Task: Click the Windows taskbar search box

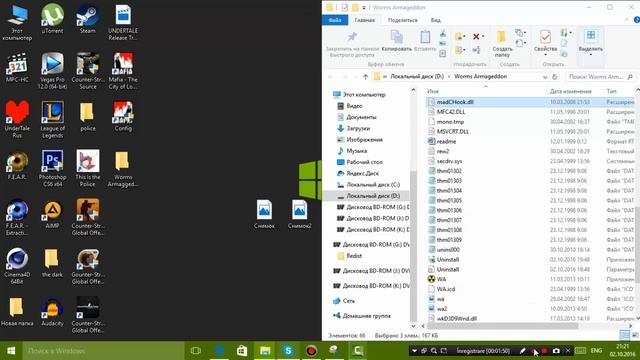Action: pos(103,351)
